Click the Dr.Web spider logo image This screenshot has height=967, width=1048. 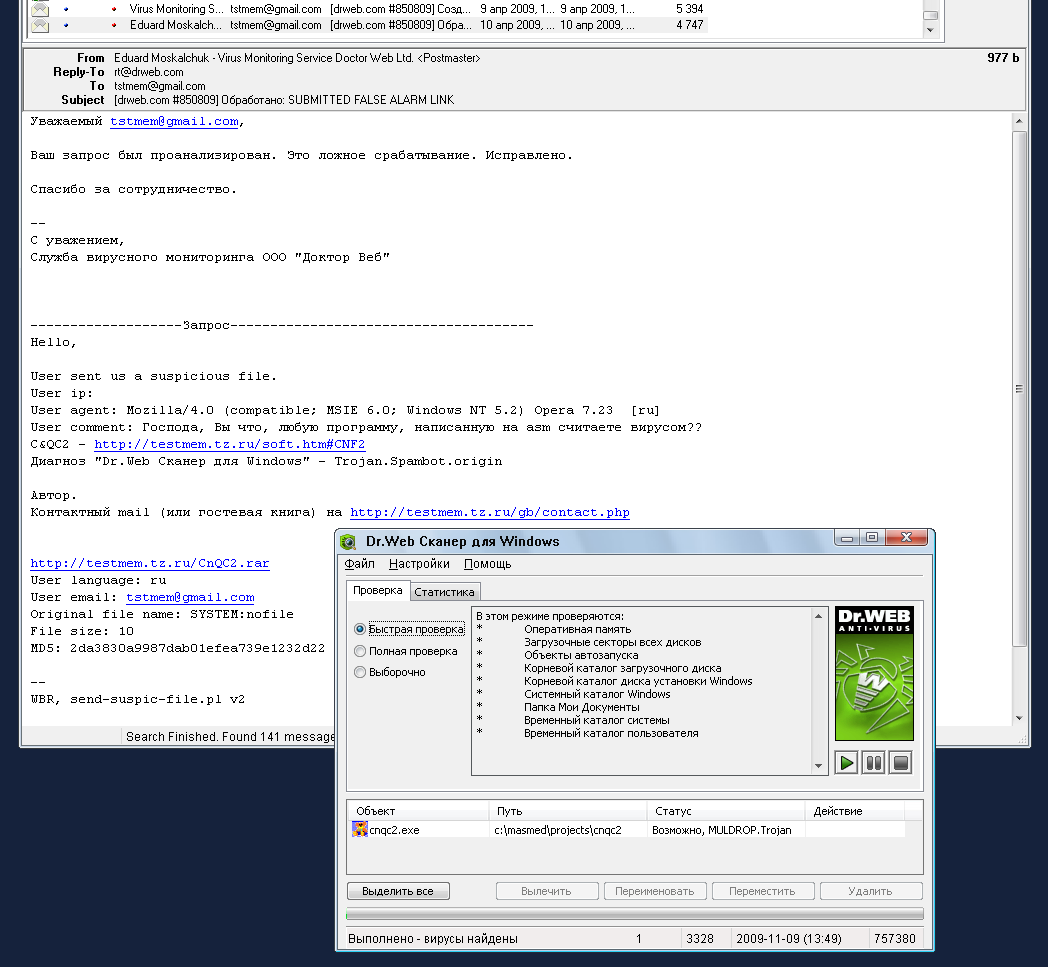[x=874, y=674]
